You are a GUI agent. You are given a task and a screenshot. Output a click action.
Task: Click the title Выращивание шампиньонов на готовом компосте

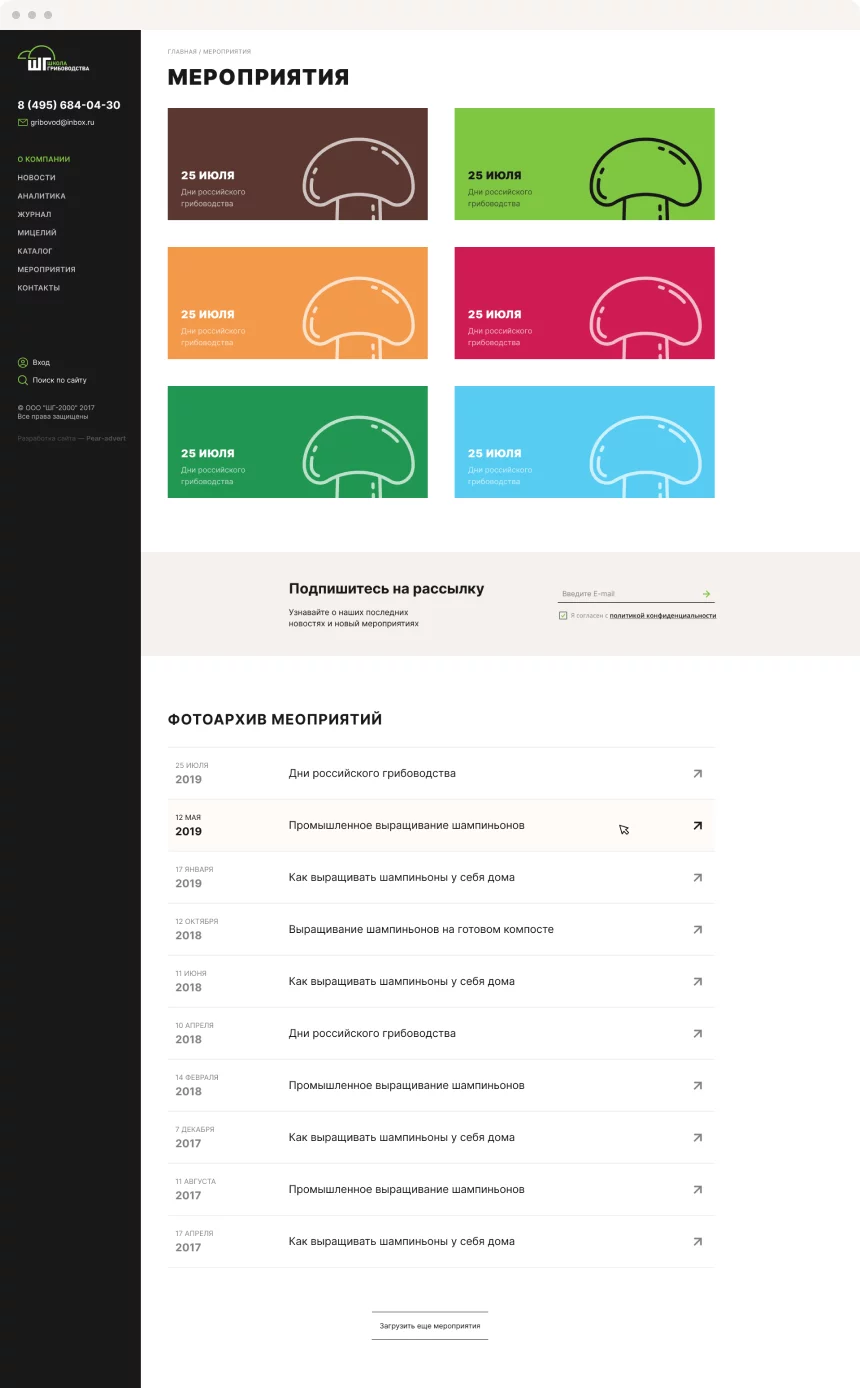tap(421, 929)
